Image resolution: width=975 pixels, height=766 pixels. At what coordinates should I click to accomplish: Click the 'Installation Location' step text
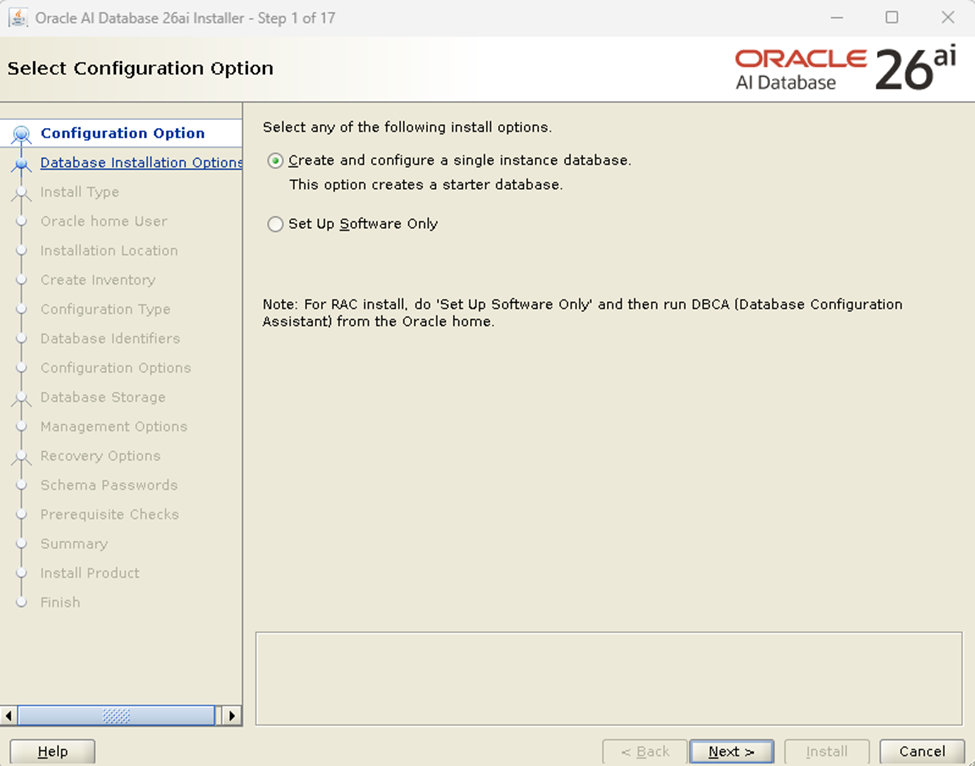click(x=109, y=250)
